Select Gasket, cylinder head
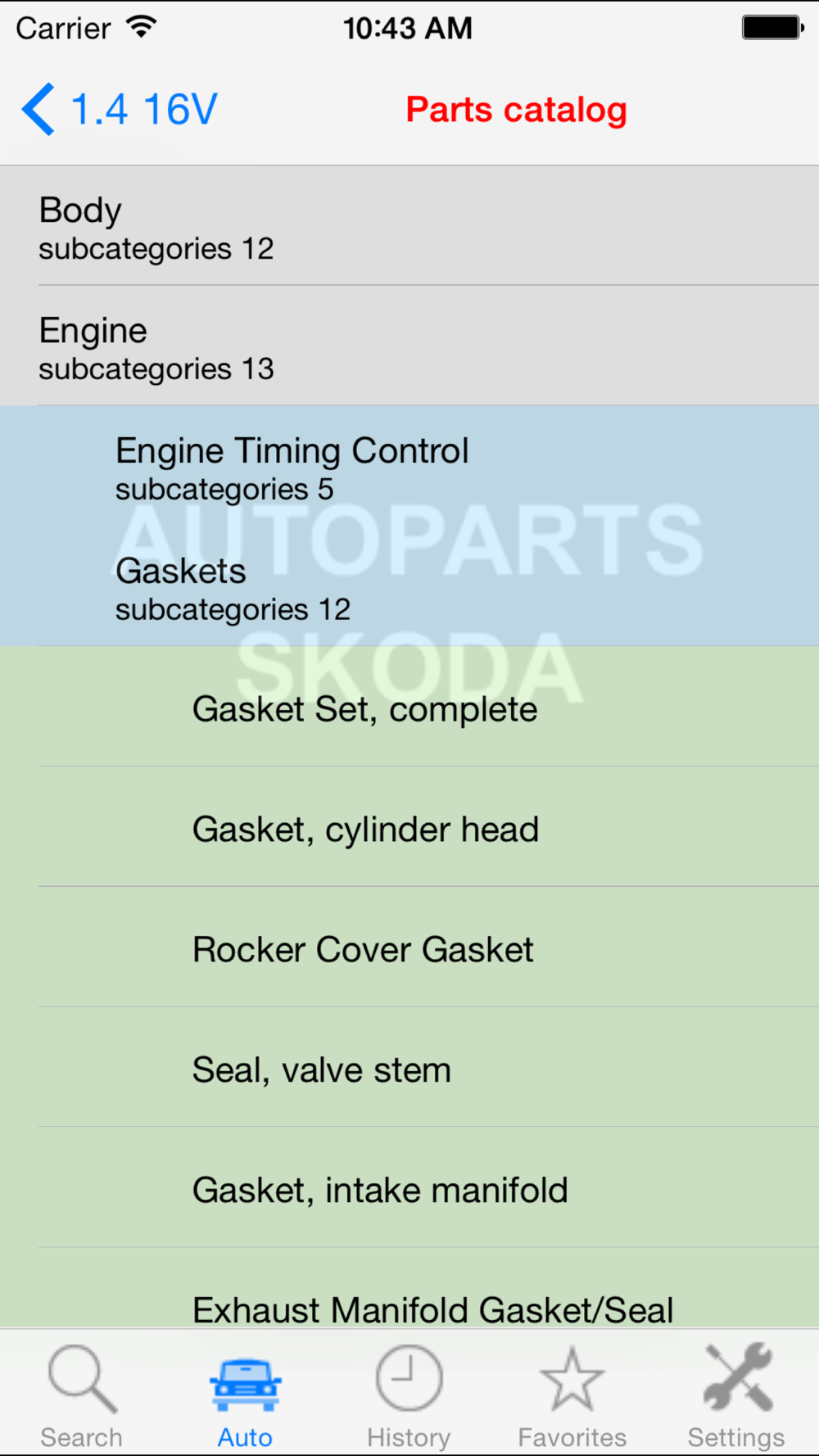 (409, 827)
